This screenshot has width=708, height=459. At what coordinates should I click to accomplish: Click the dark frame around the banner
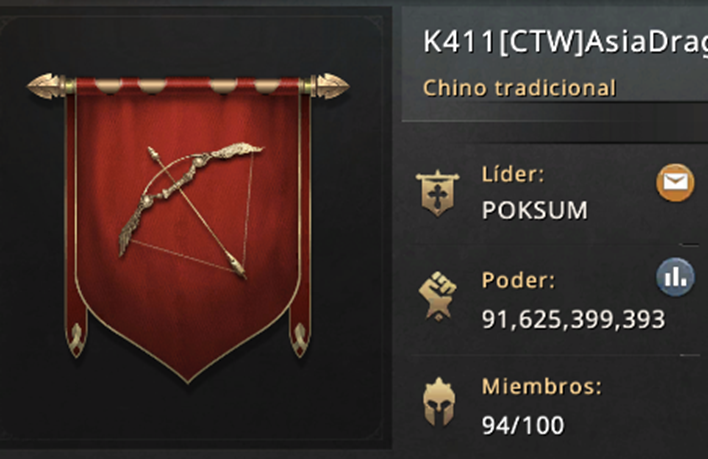[192, 228]
